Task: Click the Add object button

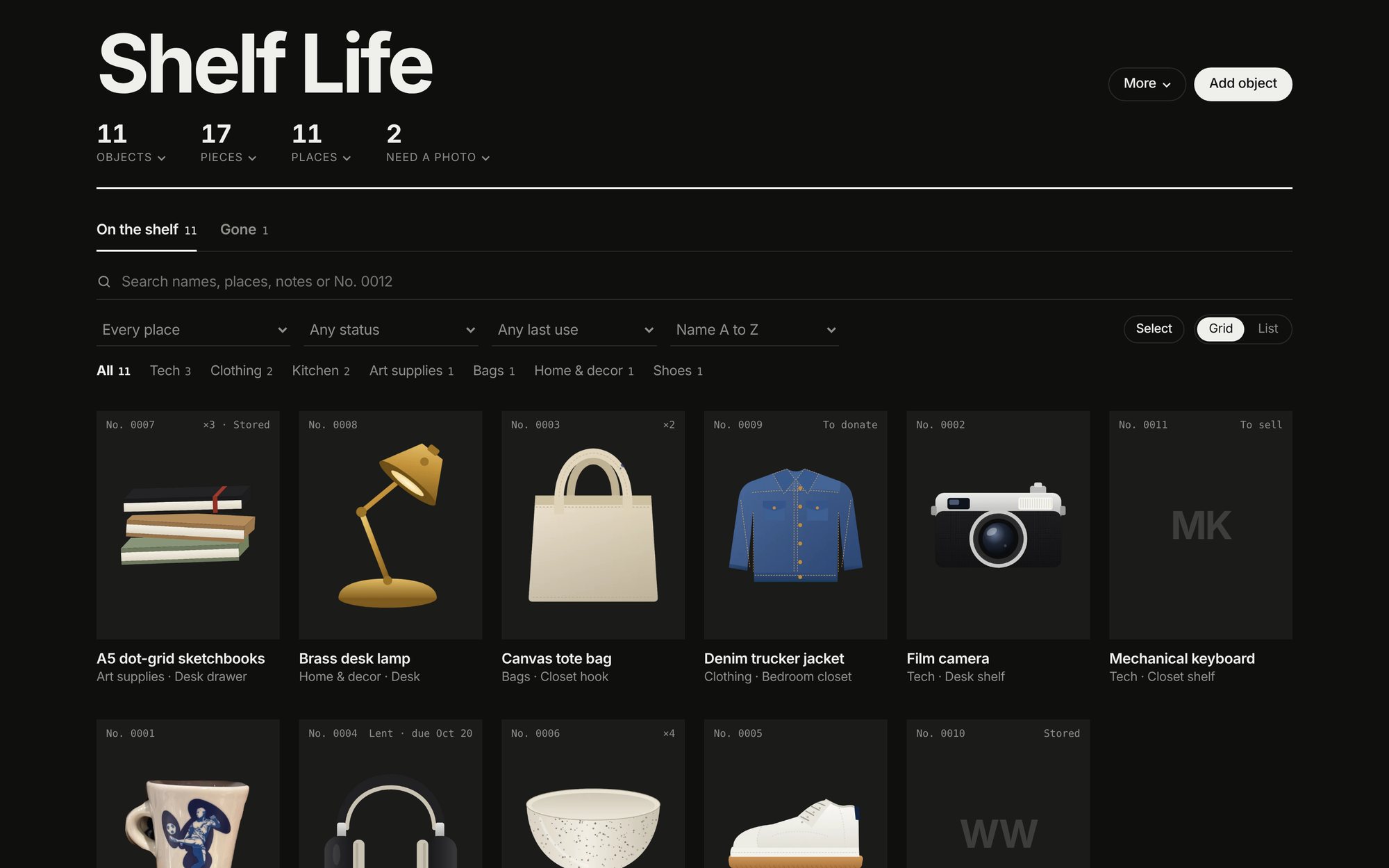Action: point(1242,84)
